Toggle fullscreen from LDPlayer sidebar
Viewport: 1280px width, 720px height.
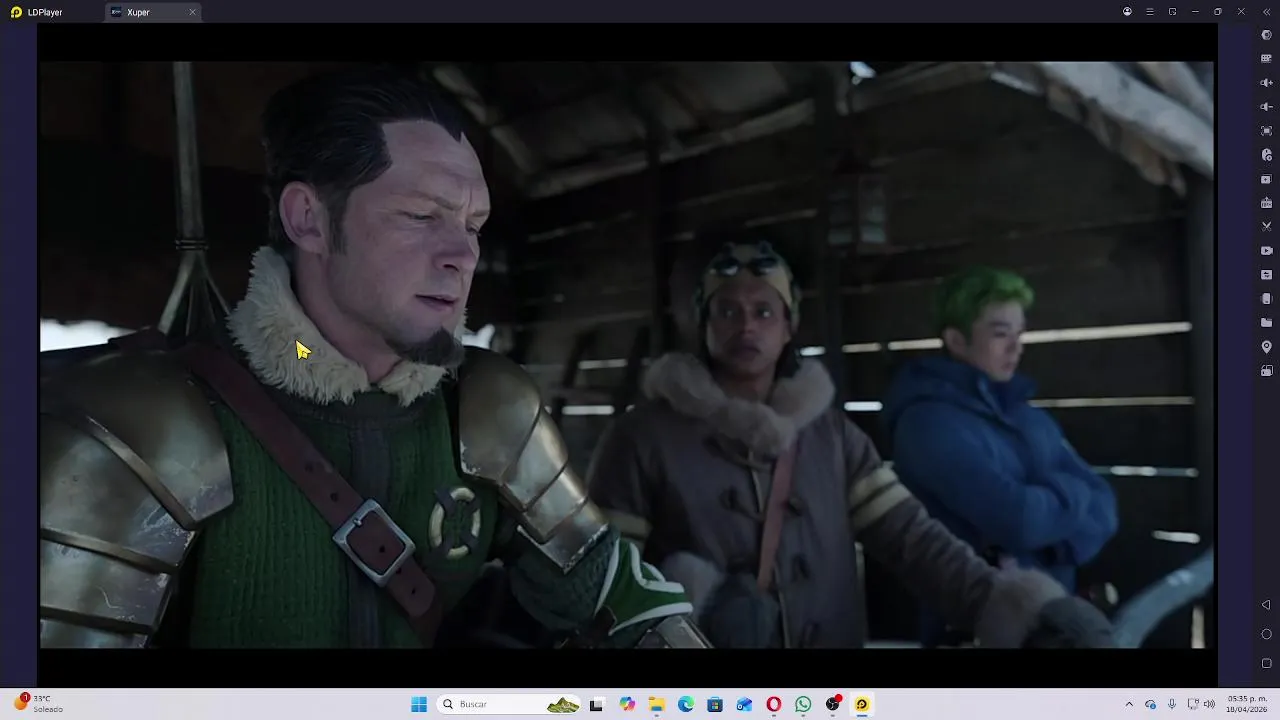pyautogui.click(x=1266, y=131)
